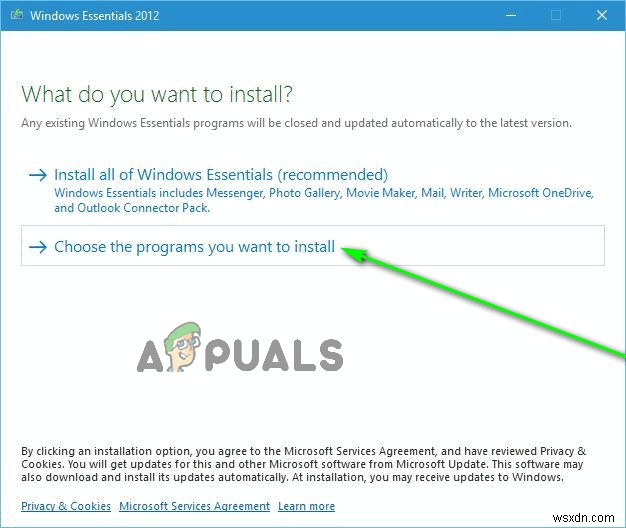This screenshot has width=626, height=528.
Task: Click the By clicking an installation option legal paragraph
Action: click(x=303, y=464)
